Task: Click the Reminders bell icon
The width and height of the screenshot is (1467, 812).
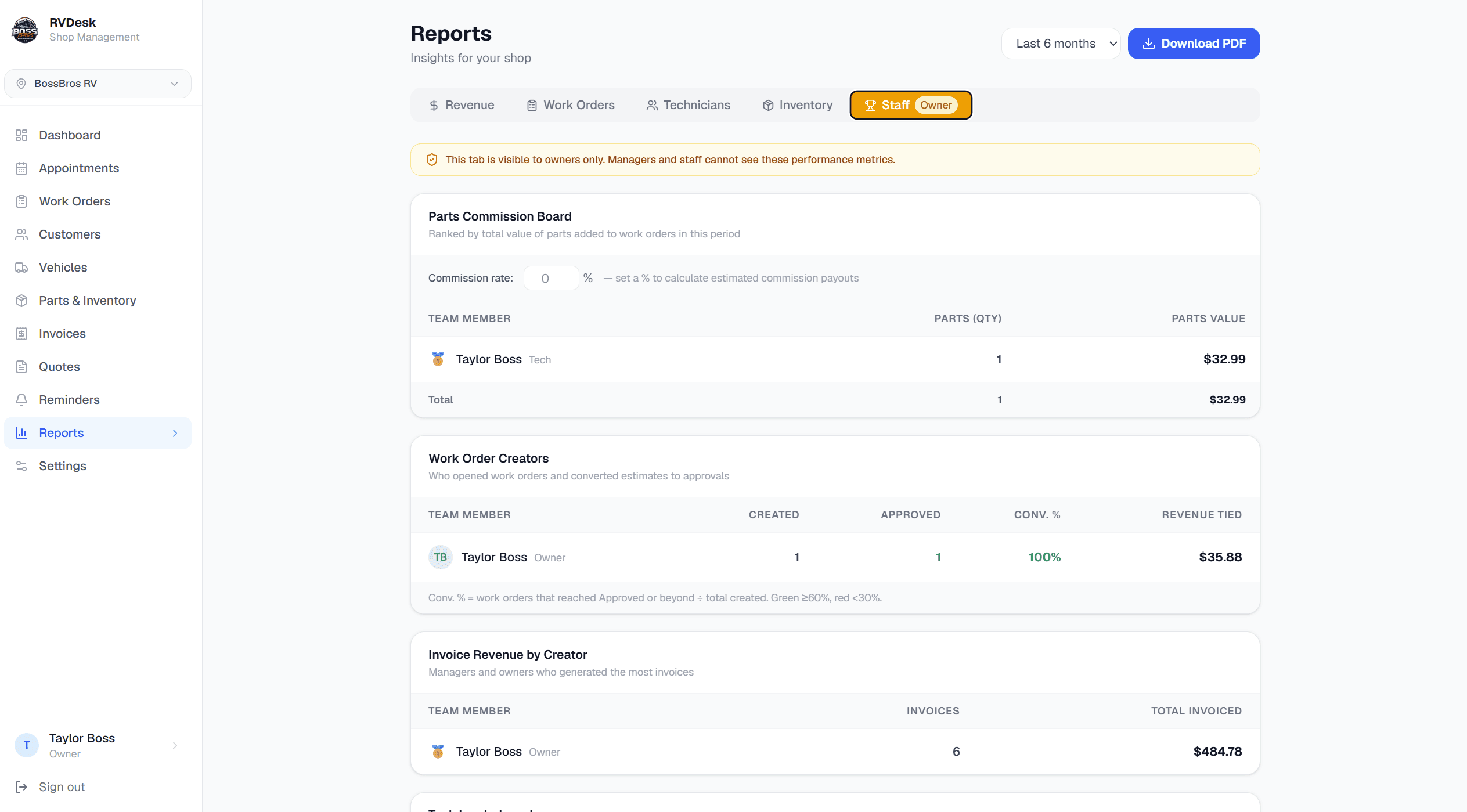Action: coord(21,400)
